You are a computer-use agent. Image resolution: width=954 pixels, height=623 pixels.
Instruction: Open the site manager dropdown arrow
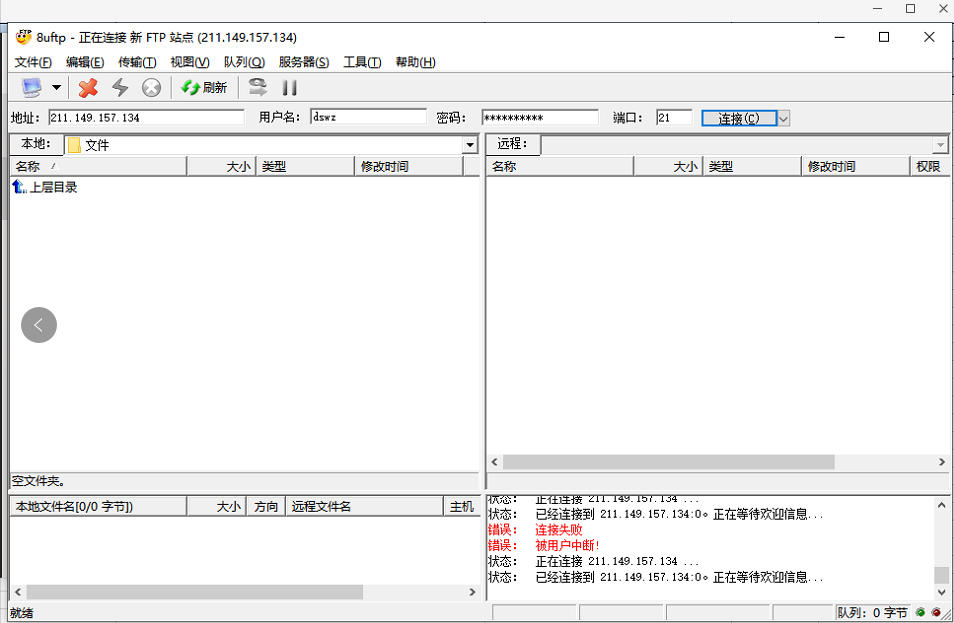point(56,88)
